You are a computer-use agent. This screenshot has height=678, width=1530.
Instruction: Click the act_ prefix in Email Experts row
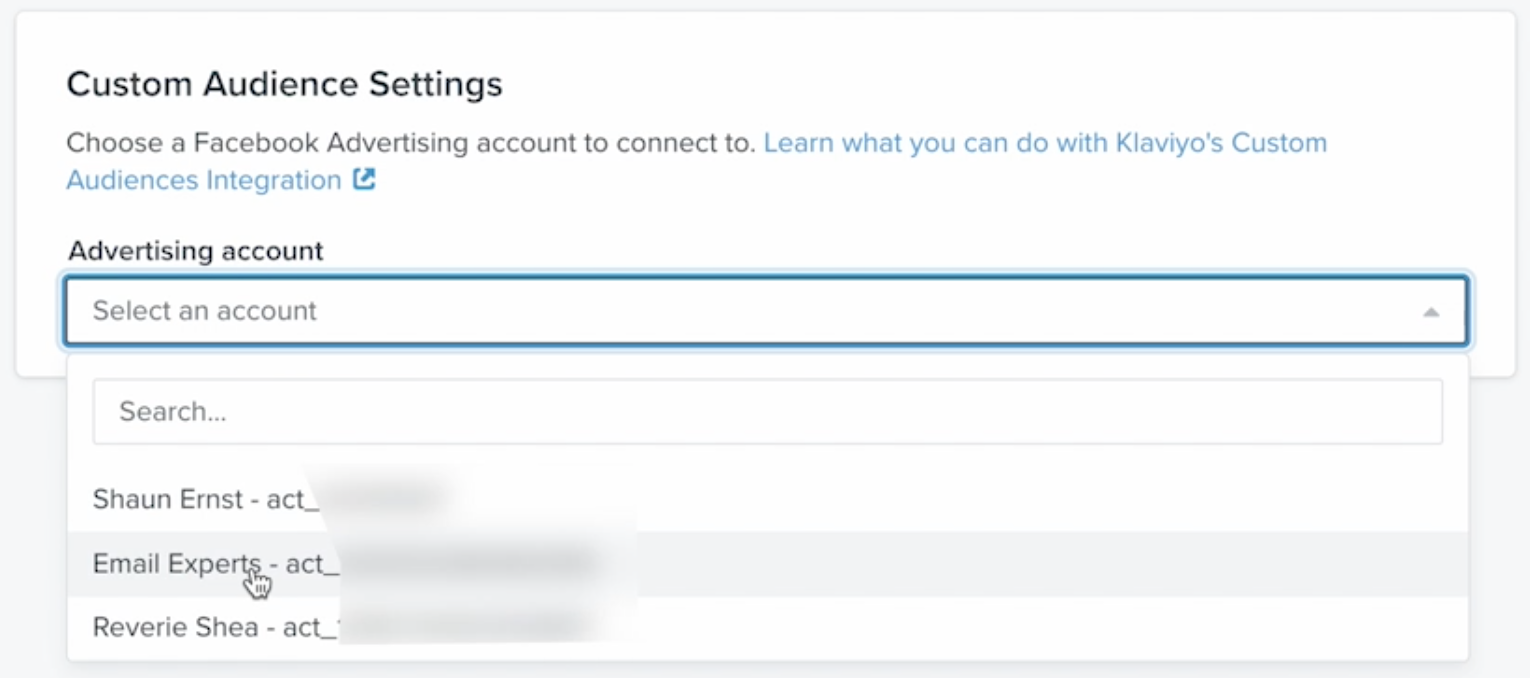click(x=305, y=564)
